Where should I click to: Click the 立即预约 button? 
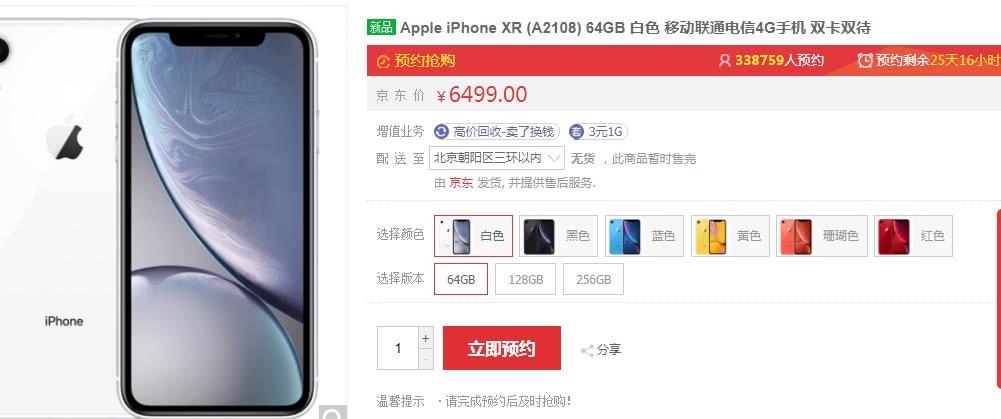502,348
